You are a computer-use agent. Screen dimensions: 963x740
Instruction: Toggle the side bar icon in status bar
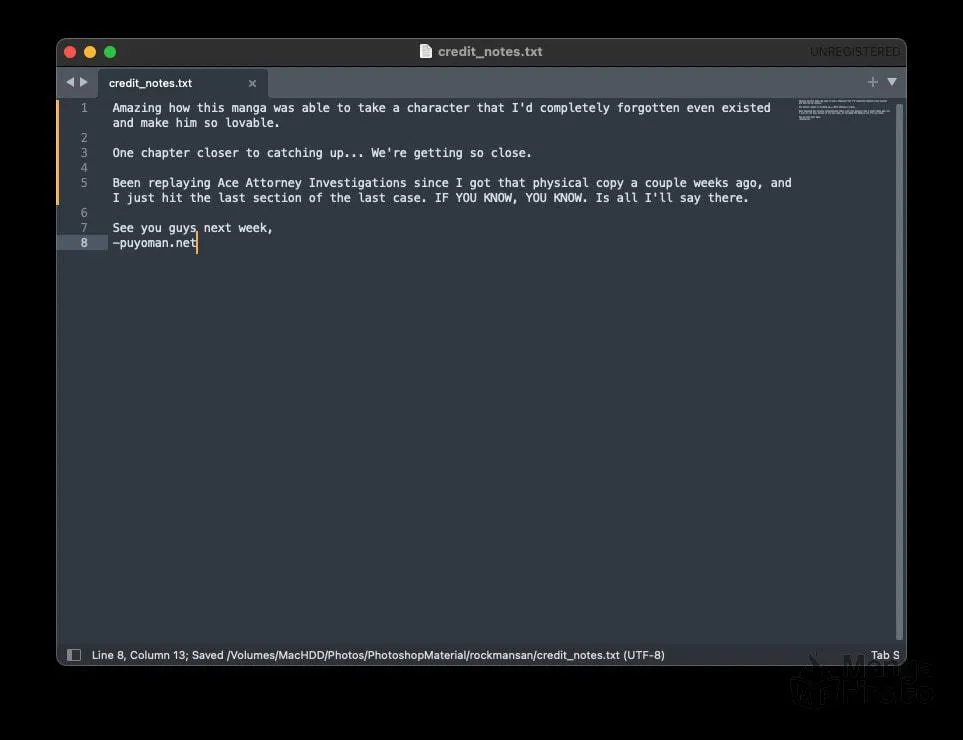74,655
